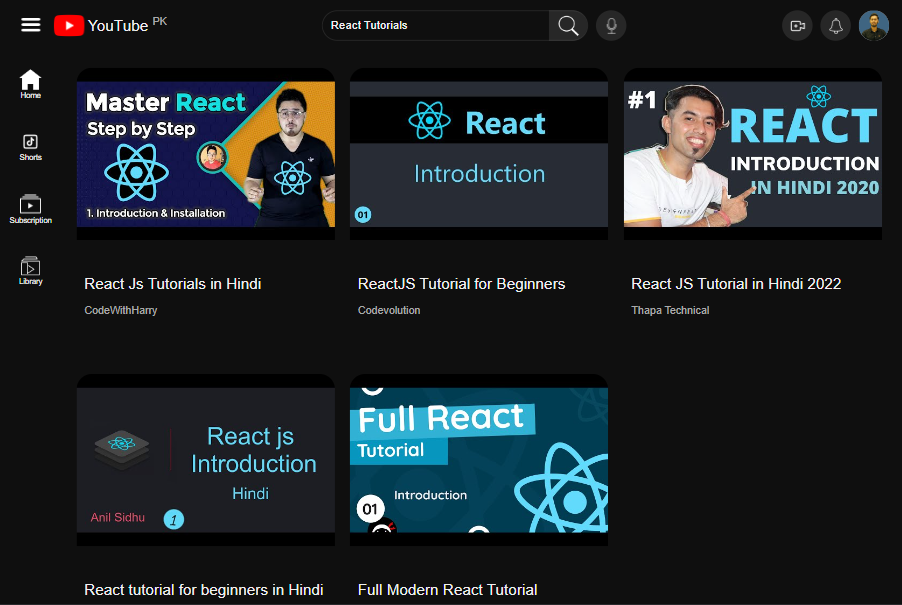Open Shorts in sidebar
The width and height of the screenshot is (902, 605).
coord(30,147)
